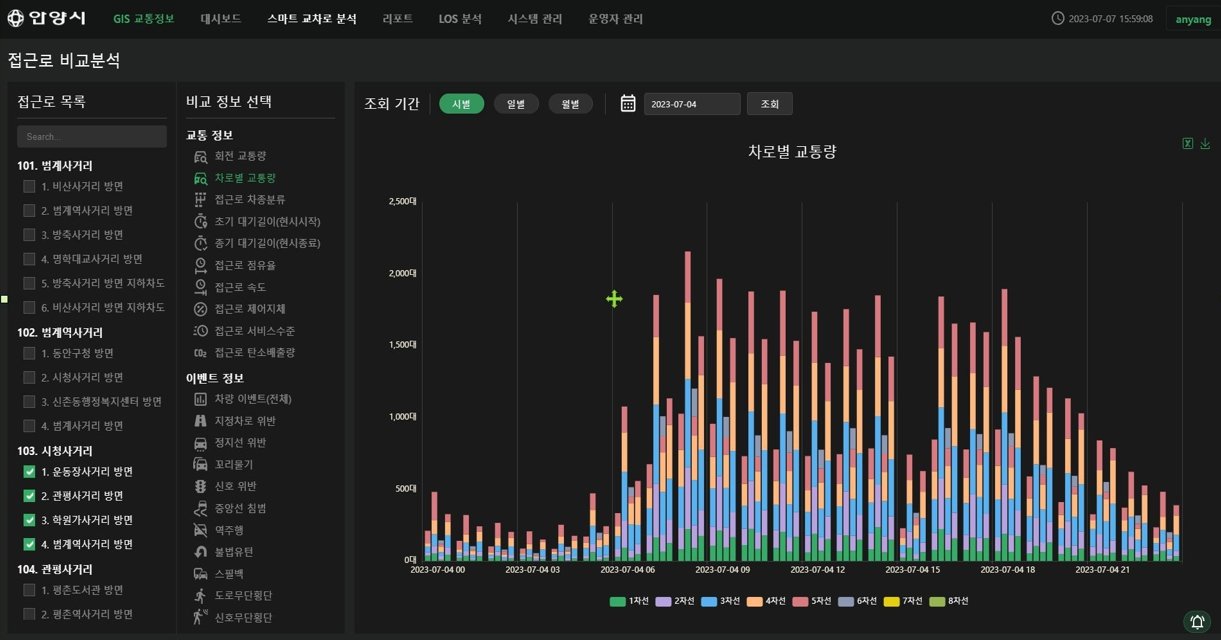Choose 접근로 탄소배출량 CO2 icon
The image size is (1221, 640).
coord(201,353)
